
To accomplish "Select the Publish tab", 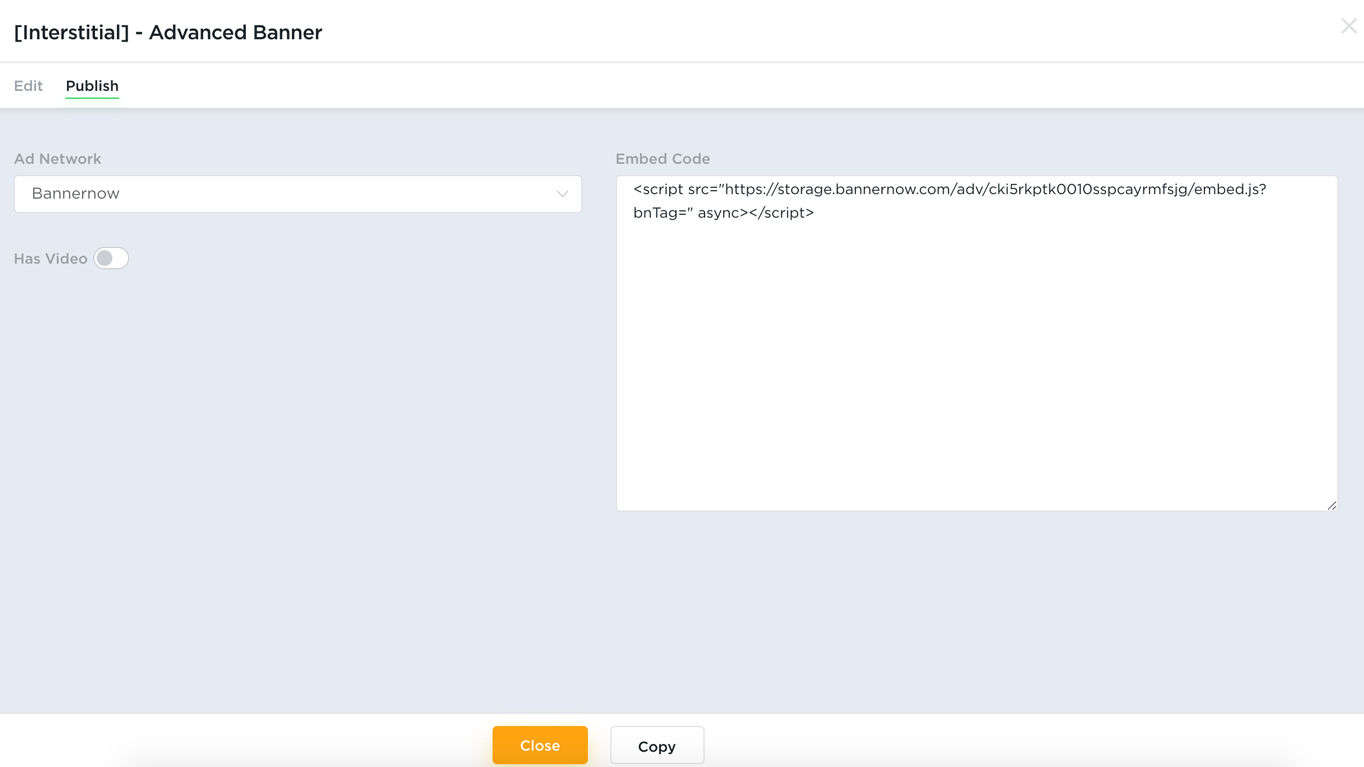I will (x=92, y=86).
